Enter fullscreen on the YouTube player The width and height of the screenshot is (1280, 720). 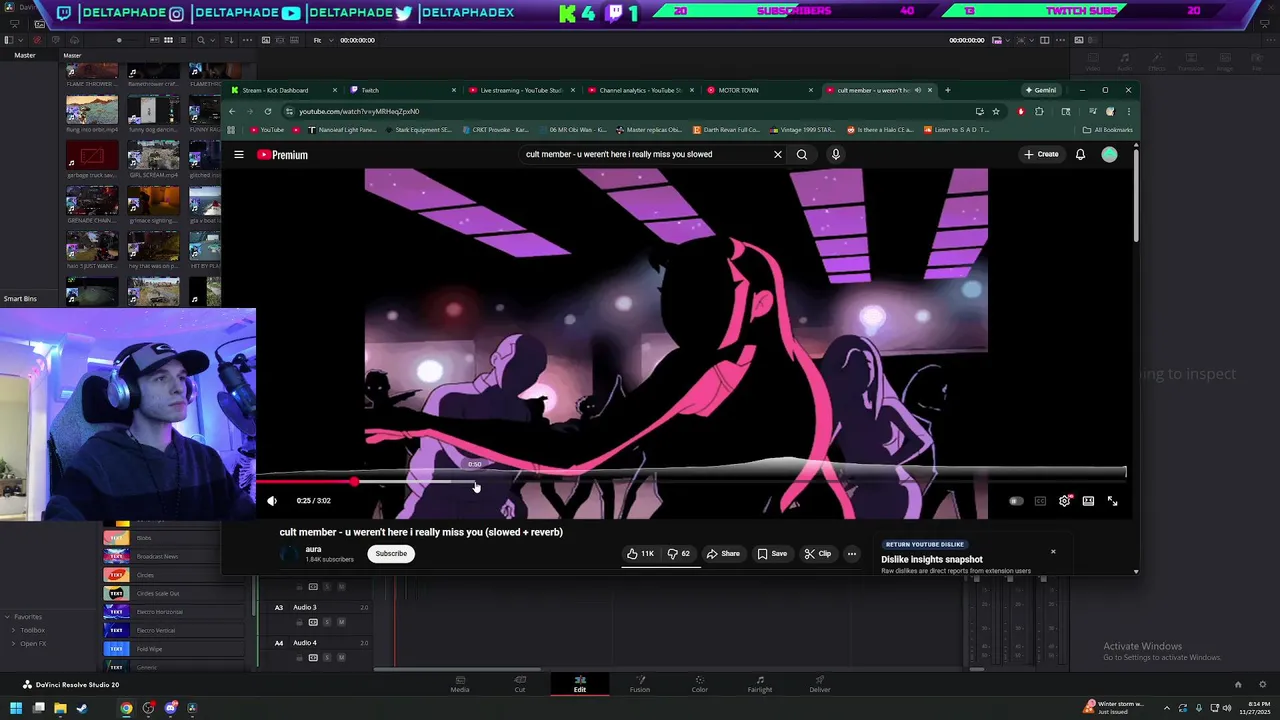[x=1112, y=501]
